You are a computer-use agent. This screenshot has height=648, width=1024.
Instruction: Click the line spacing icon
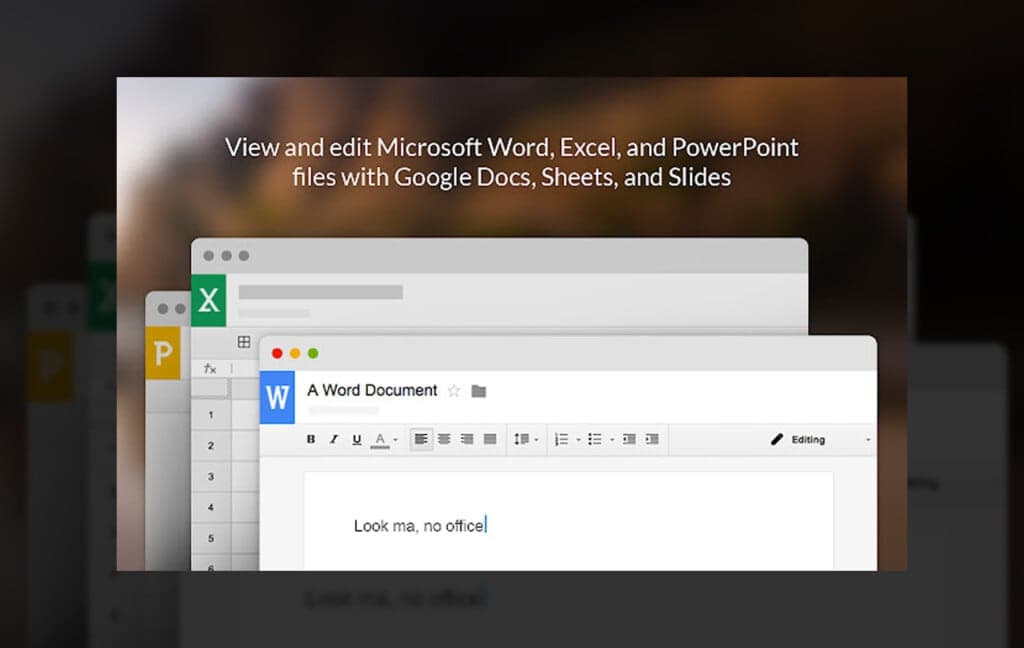[x=521, y=439]
